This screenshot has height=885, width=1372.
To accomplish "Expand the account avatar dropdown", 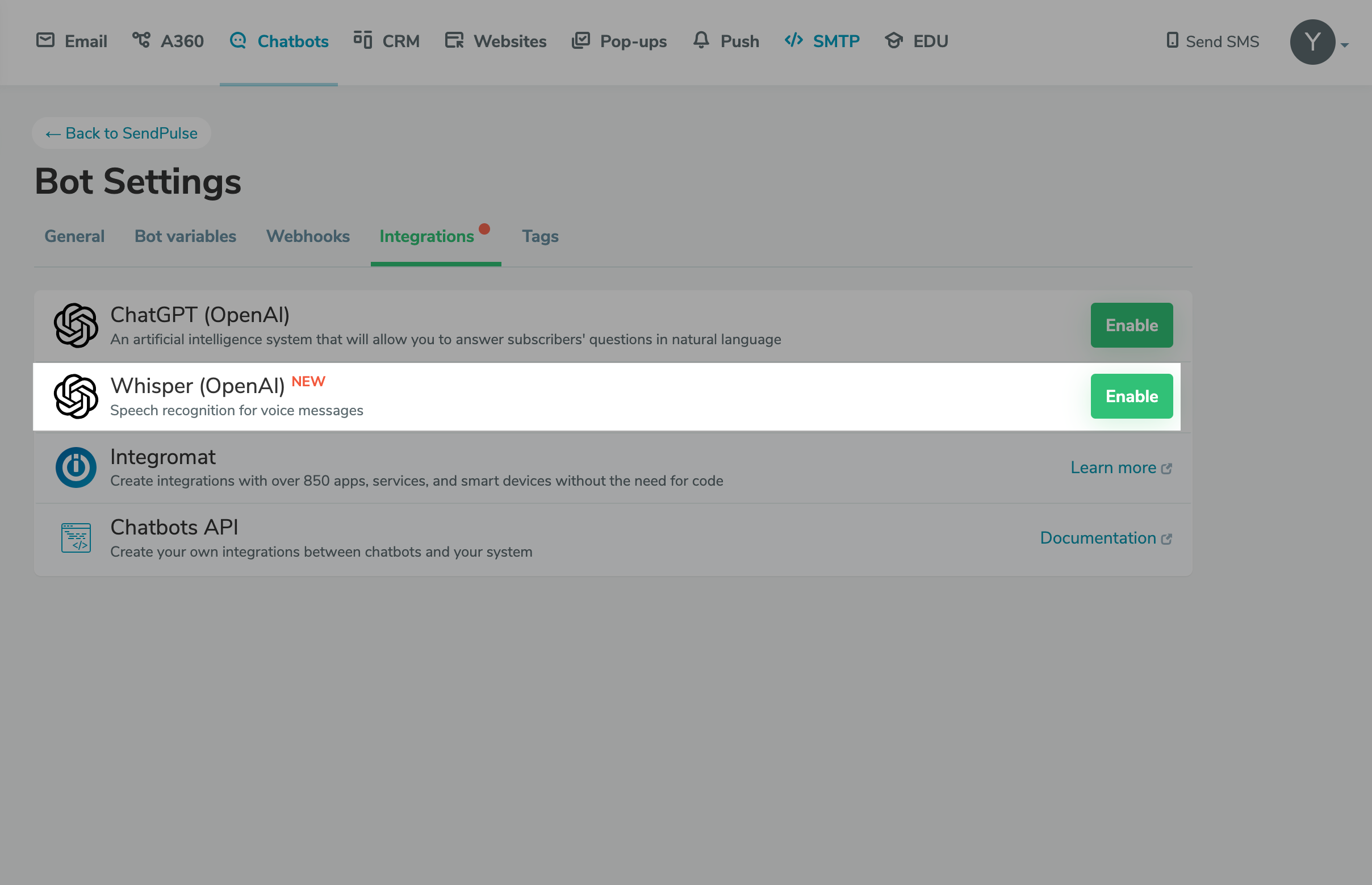I will pyautogui.click(x=1314, y=41).
